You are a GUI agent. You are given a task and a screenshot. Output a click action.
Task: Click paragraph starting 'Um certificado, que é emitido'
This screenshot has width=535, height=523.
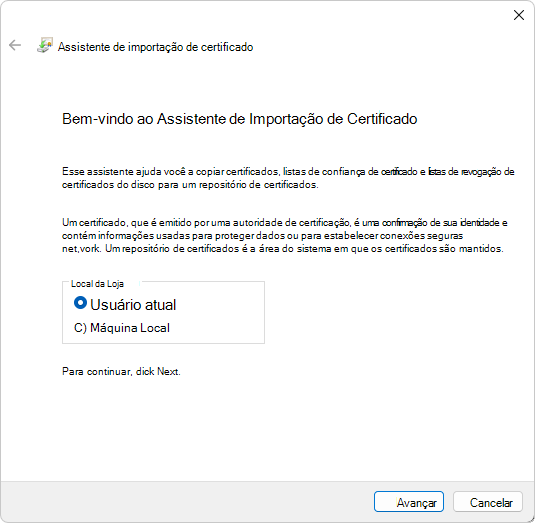(x=285, y=236)
